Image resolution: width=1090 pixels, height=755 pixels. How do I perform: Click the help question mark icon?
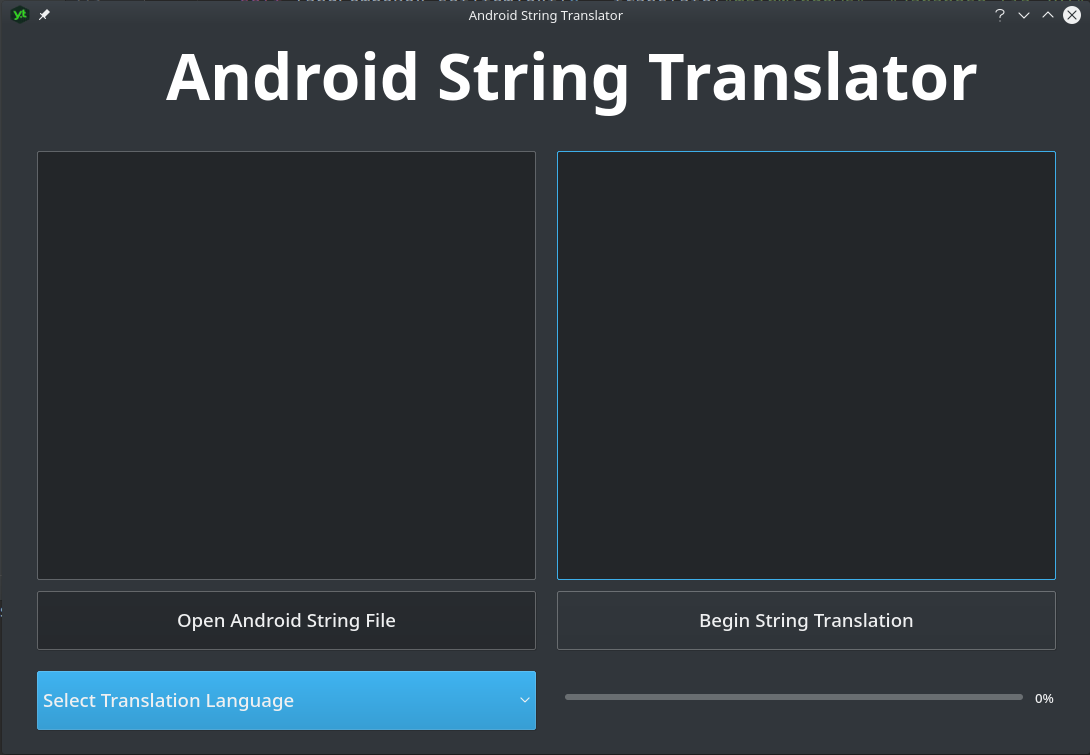tap(1000, 15)
